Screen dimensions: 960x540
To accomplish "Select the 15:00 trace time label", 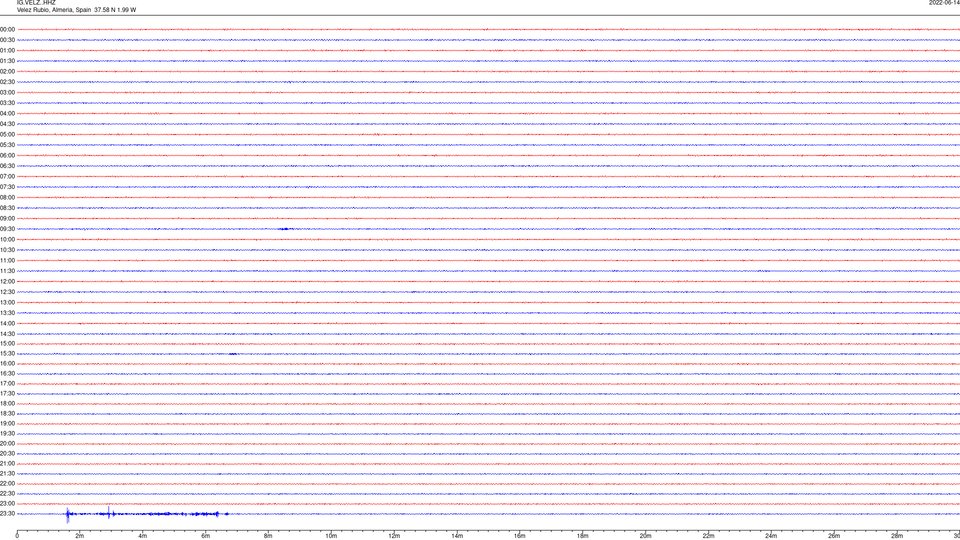I will [x=7, y=343].
